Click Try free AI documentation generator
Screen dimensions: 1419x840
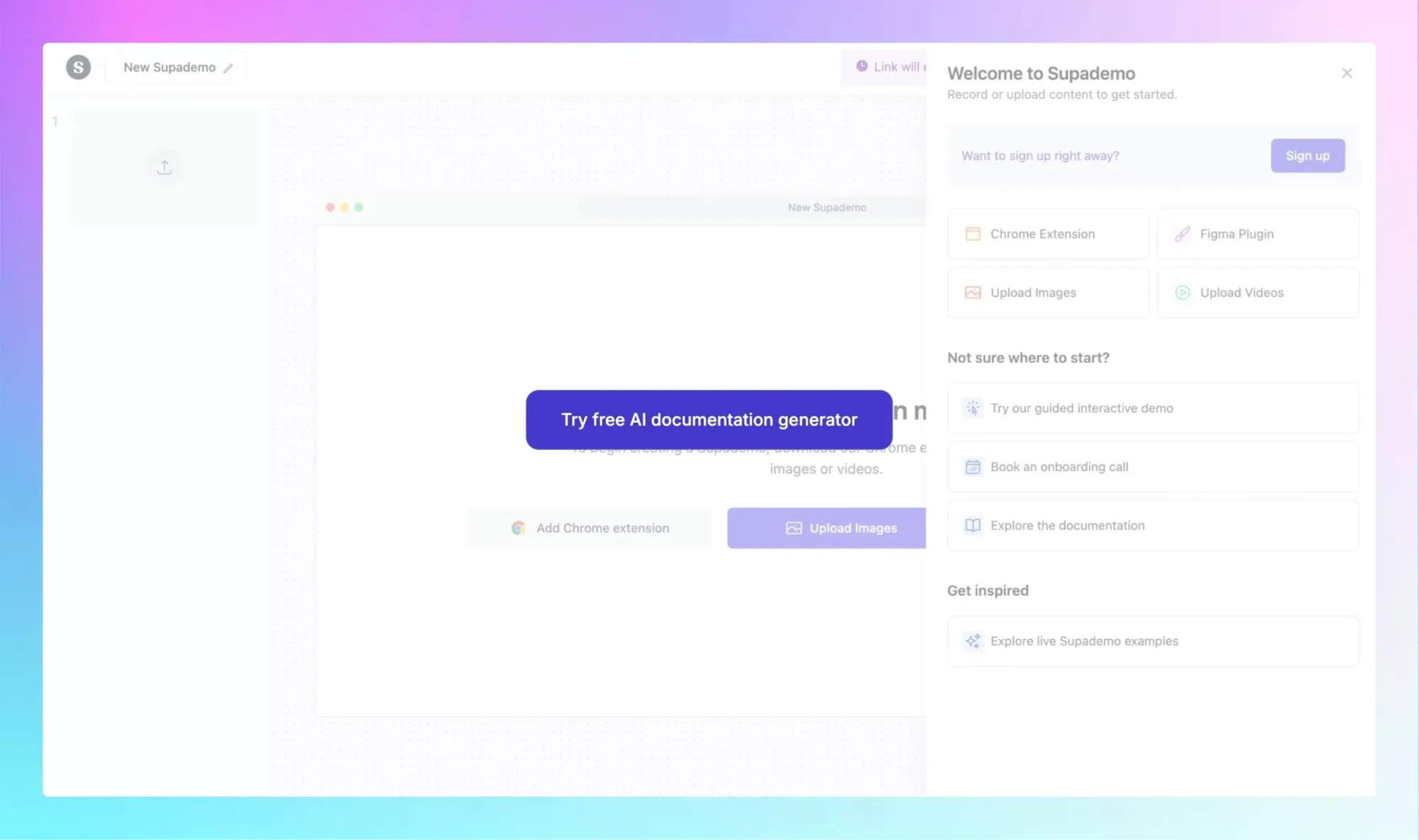709,420
